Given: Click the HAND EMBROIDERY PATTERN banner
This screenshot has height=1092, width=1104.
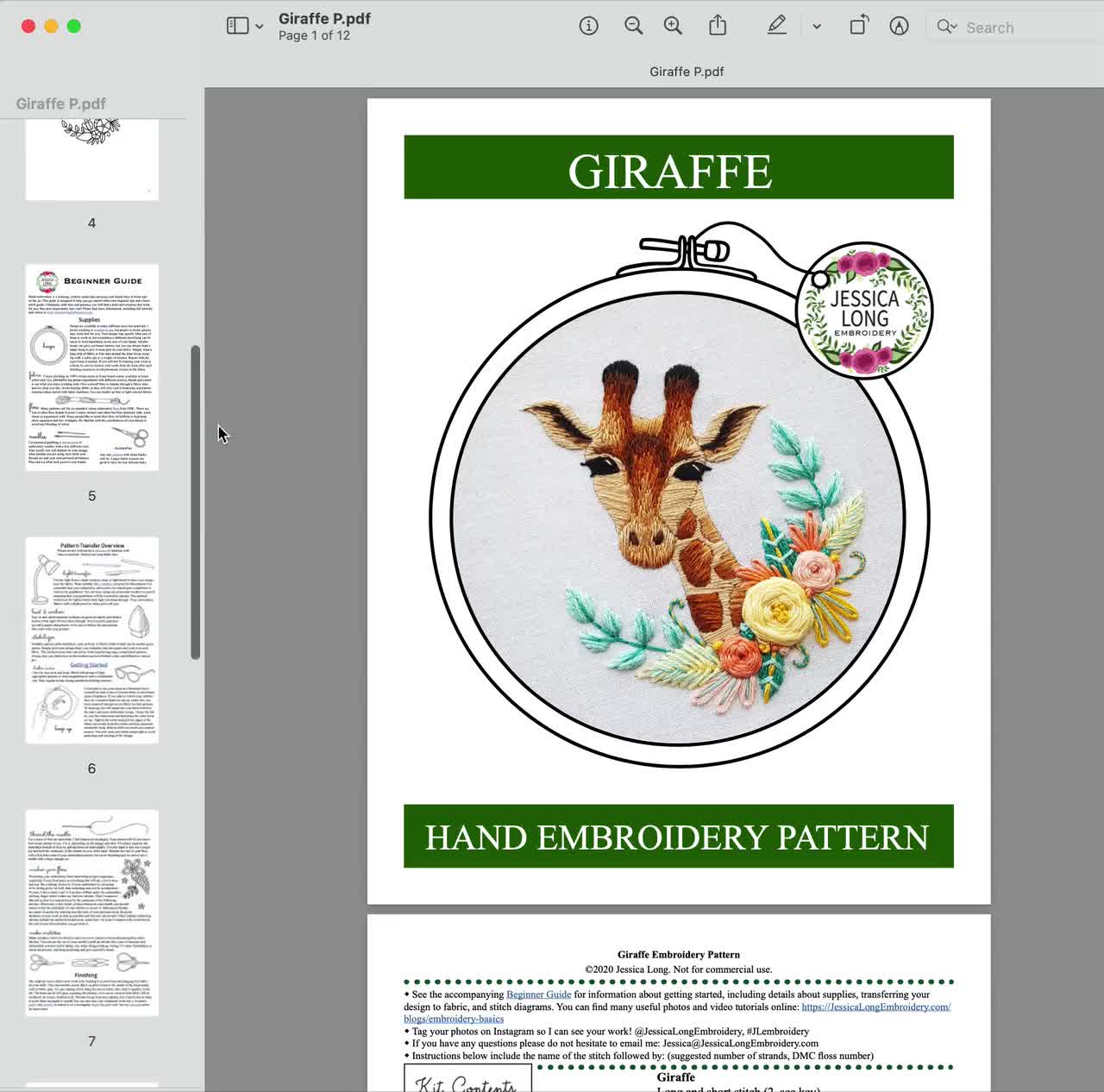Looking at the screenshot, I should 679,836.
